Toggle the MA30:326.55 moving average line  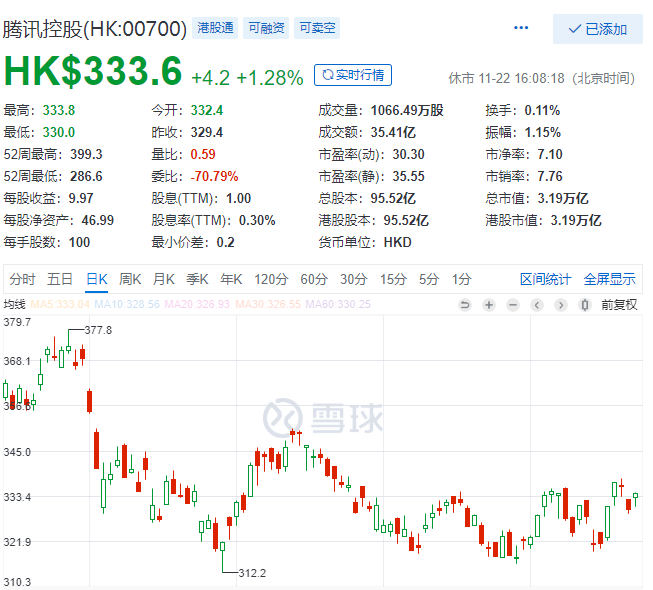click(x=268, y=304)
